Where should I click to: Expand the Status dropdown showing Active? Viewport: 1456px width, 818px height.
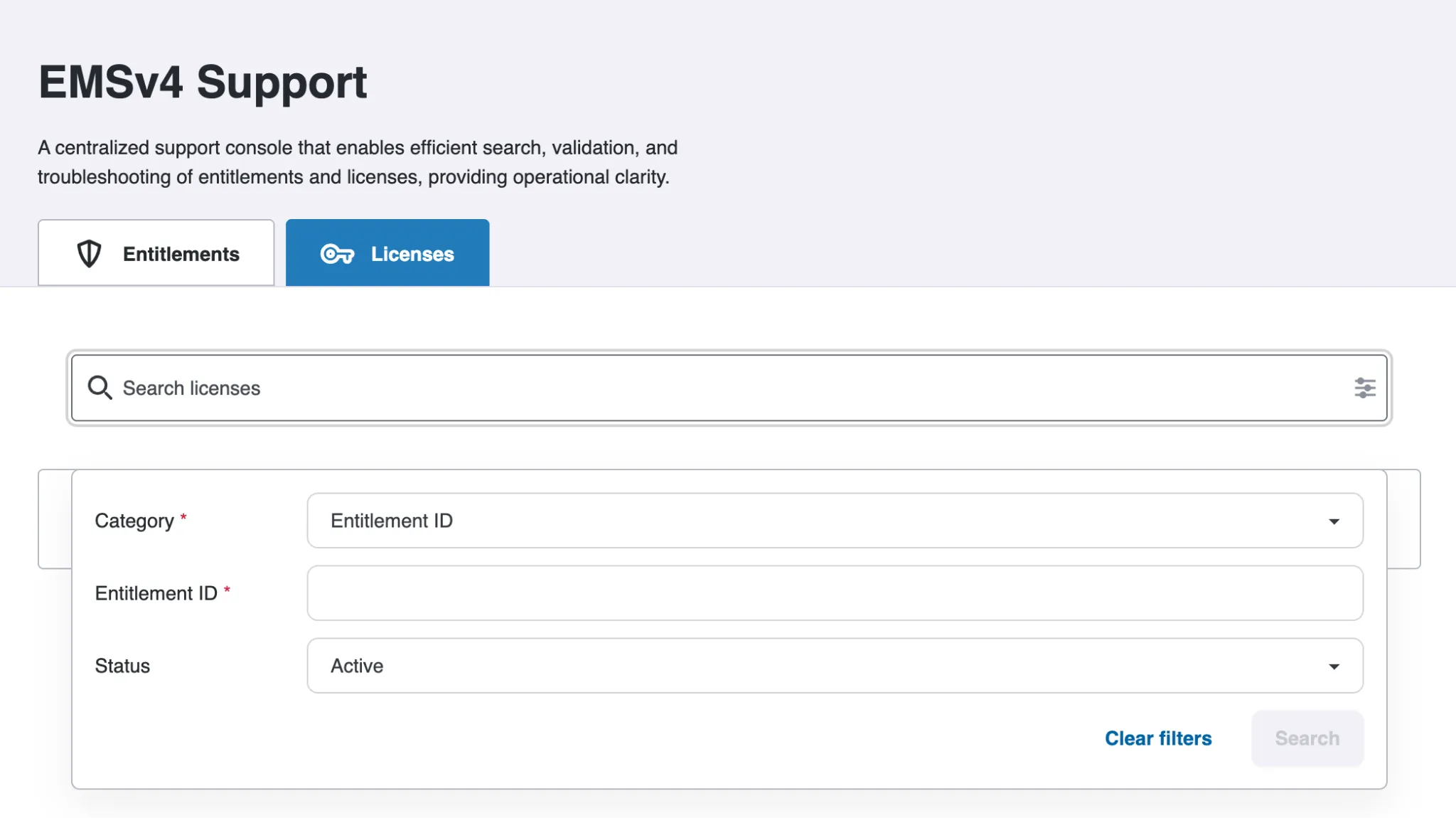[835, 666]
